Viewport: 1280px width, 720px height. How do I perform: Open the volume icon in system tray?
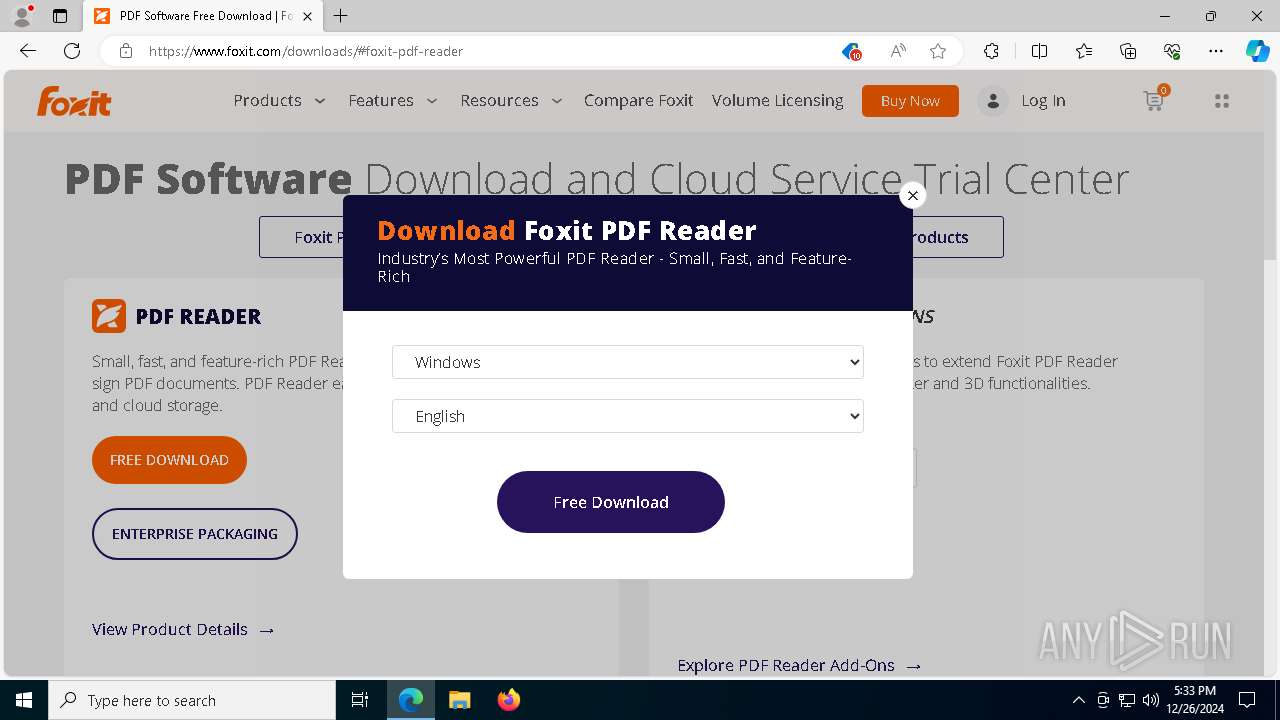point(1151,700)
